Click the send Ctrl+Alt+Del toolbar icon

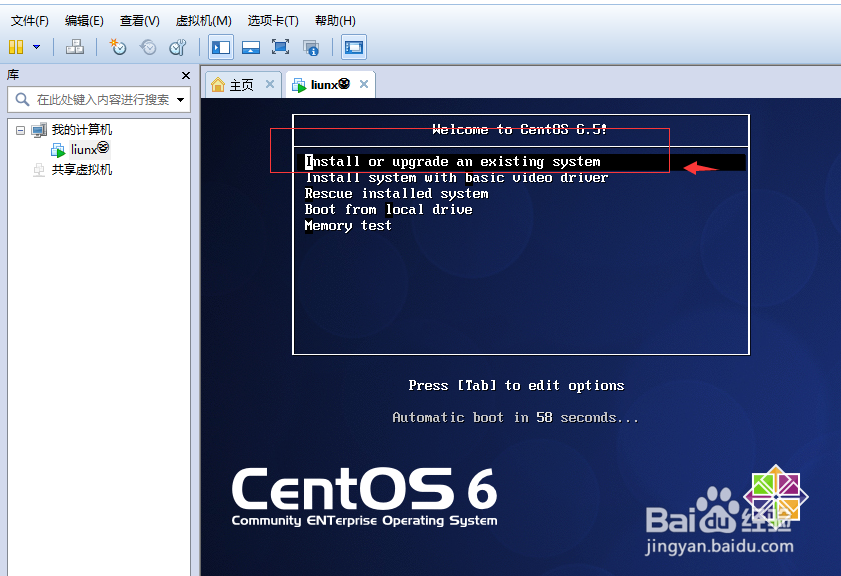tap(75, 47)
